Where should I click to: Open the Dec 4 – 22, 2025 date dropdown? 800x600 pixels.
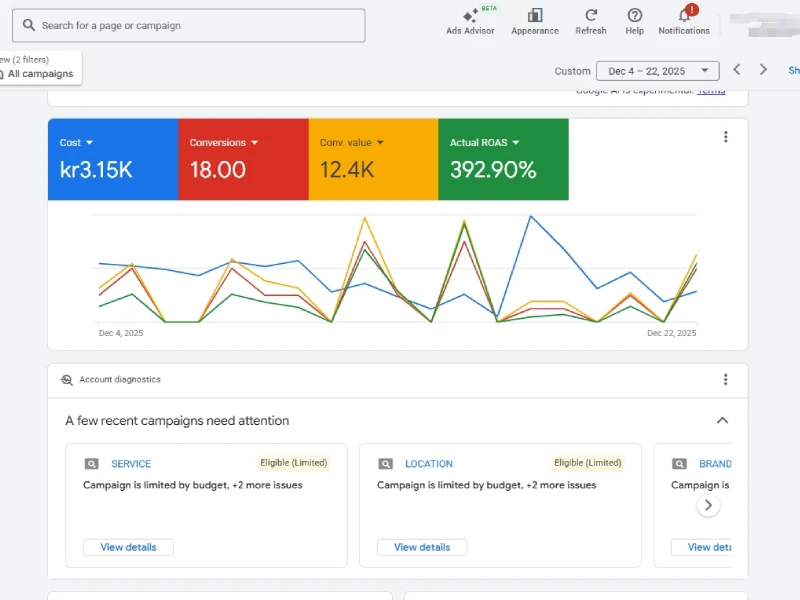[657, 71]
